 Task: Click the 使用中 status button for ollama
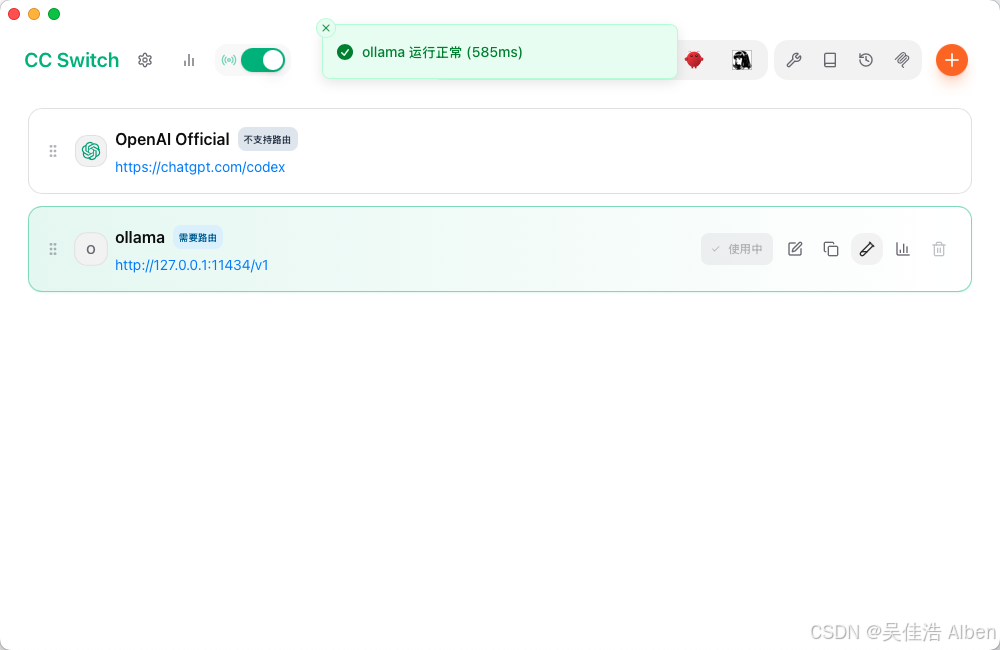point(737,249)
